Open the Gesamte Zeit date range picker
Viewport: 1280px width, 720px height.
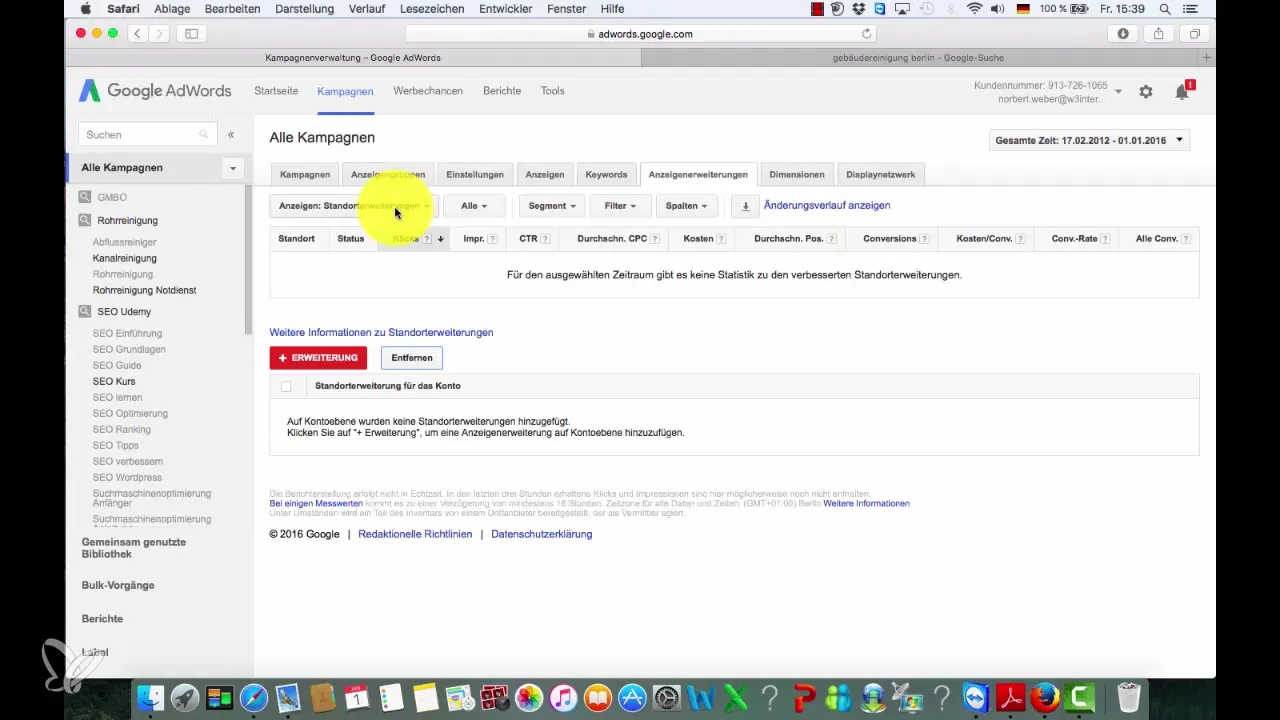[x=1089, y=141]
